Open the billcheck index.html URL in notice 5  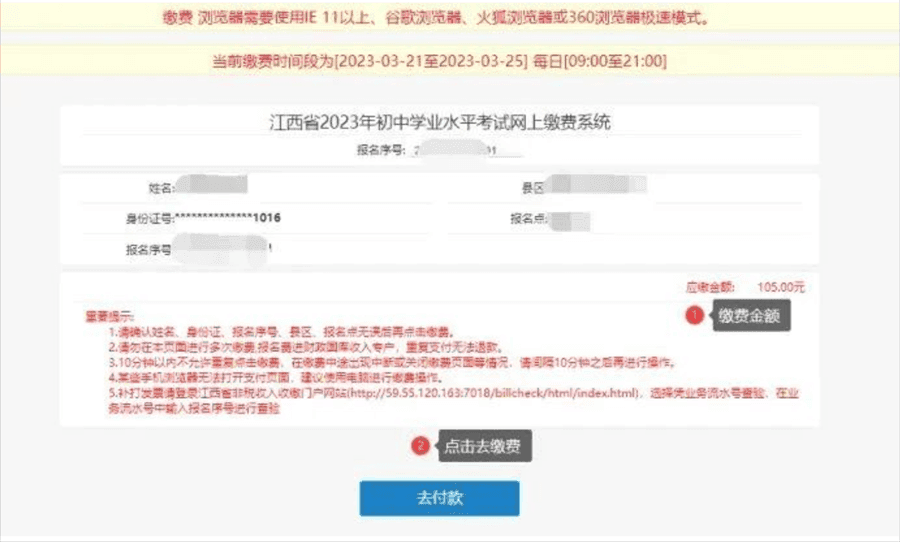coord(494,393)
